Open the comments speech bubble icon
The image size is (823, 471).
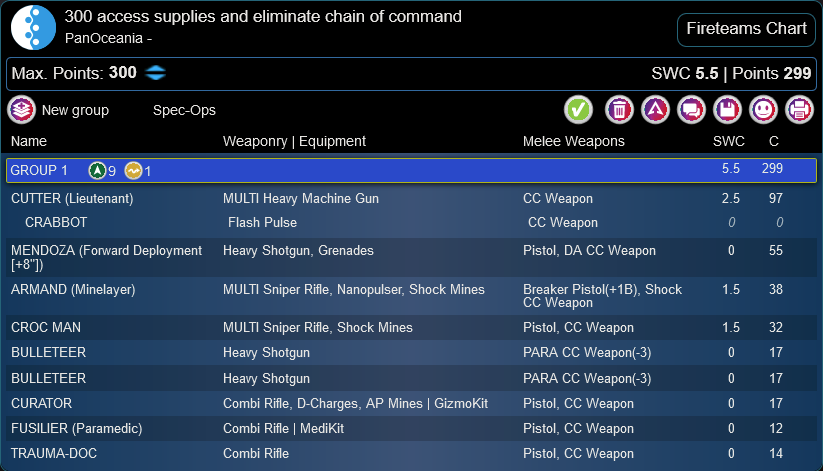[x=691, y=110]
